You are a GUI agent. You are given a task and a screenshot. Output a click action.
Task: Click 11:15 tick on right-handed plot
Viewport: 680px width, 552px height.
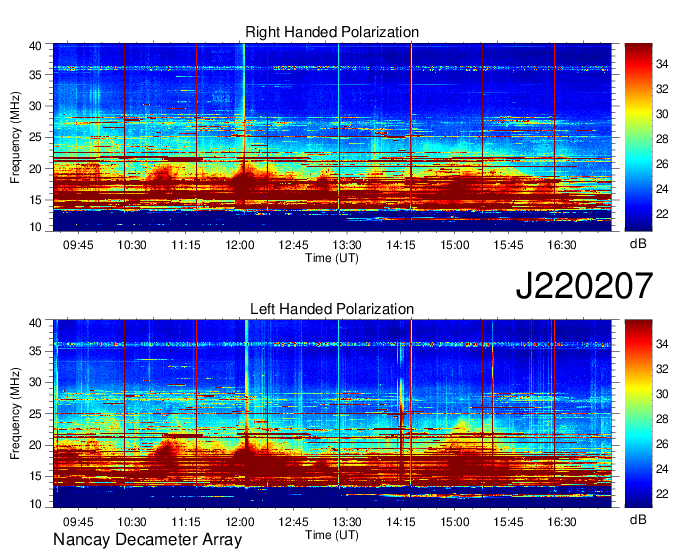pos(186,245)
